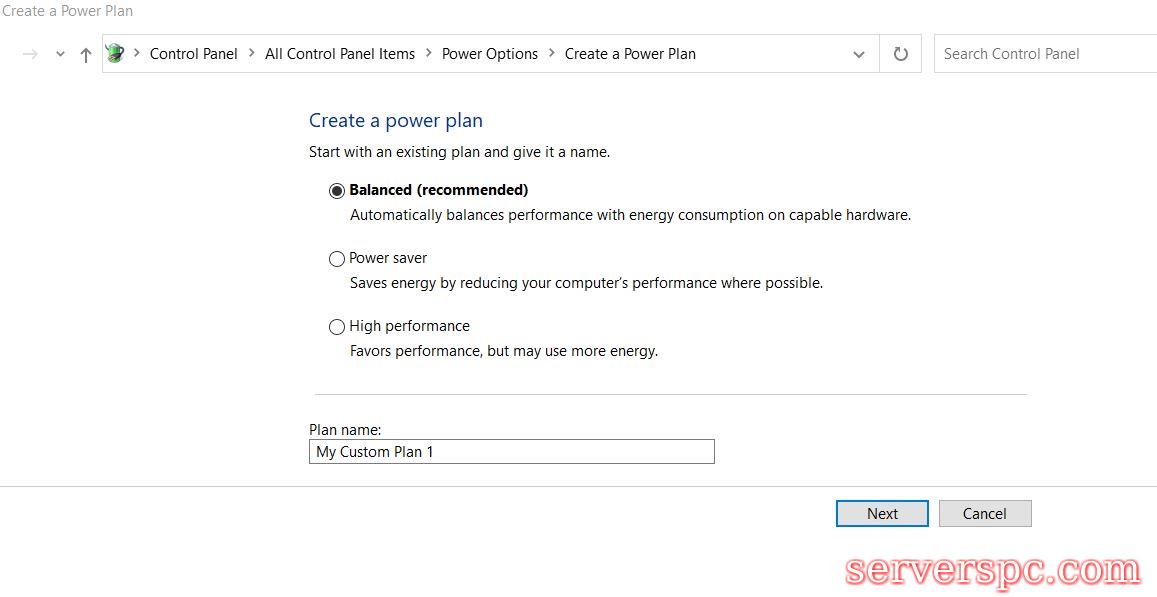Expand chevron after Power Options breadcrumb
The image size is (1157, 597).
point(552,54)
